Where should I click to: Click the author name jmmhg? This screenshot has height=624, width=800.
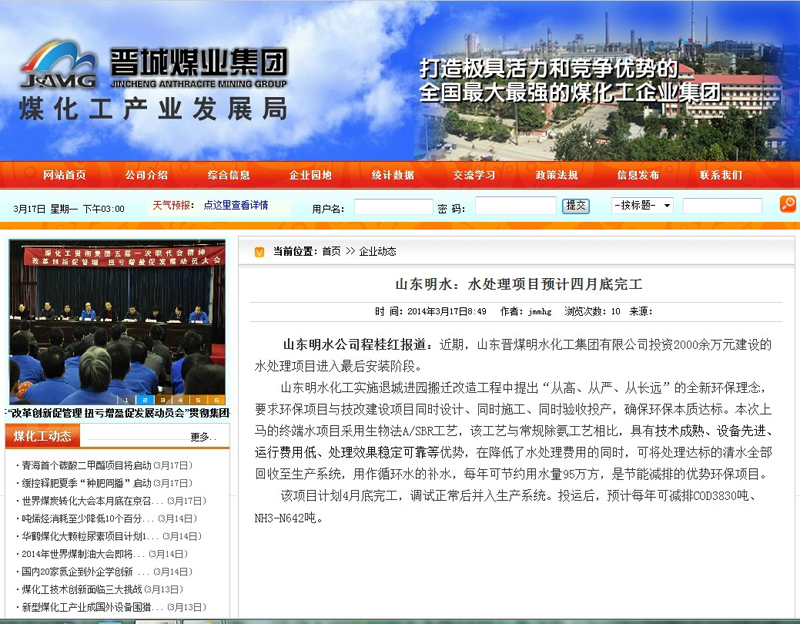540,311
